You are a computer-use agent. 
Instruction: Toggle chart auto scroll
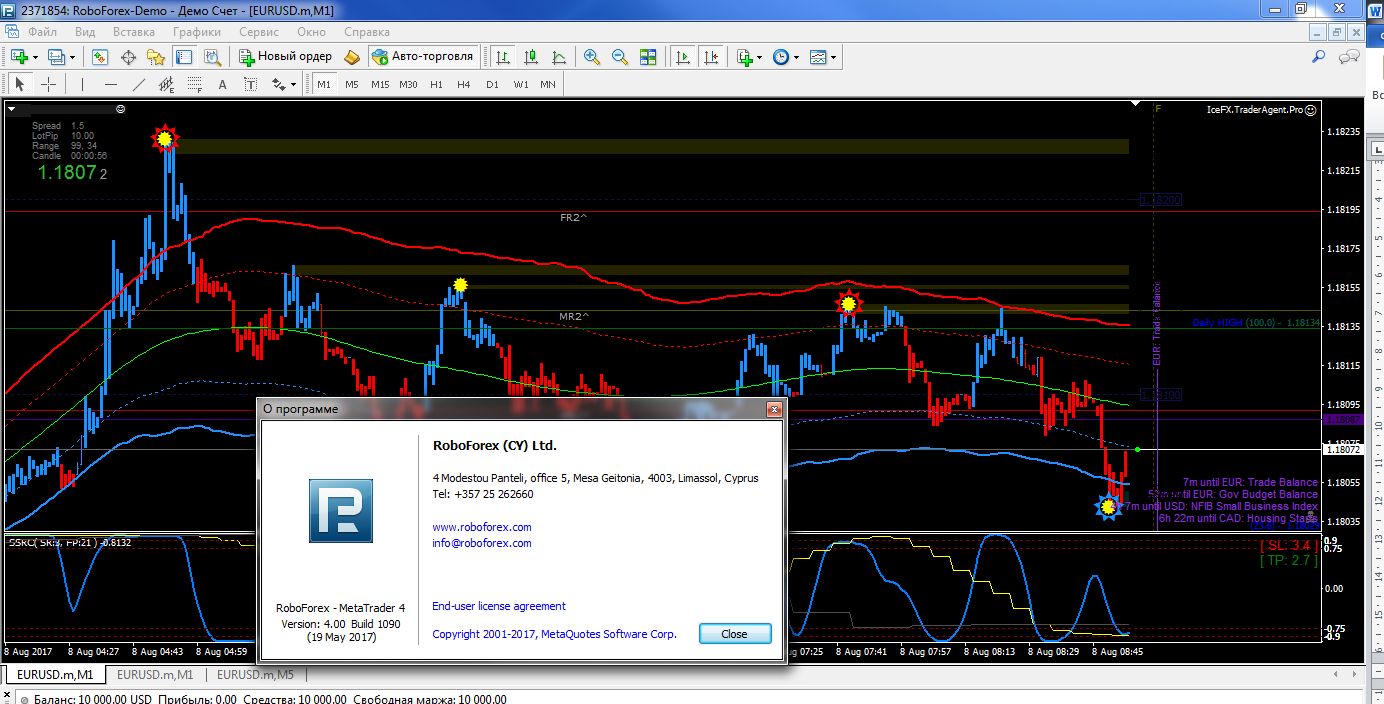683,57
